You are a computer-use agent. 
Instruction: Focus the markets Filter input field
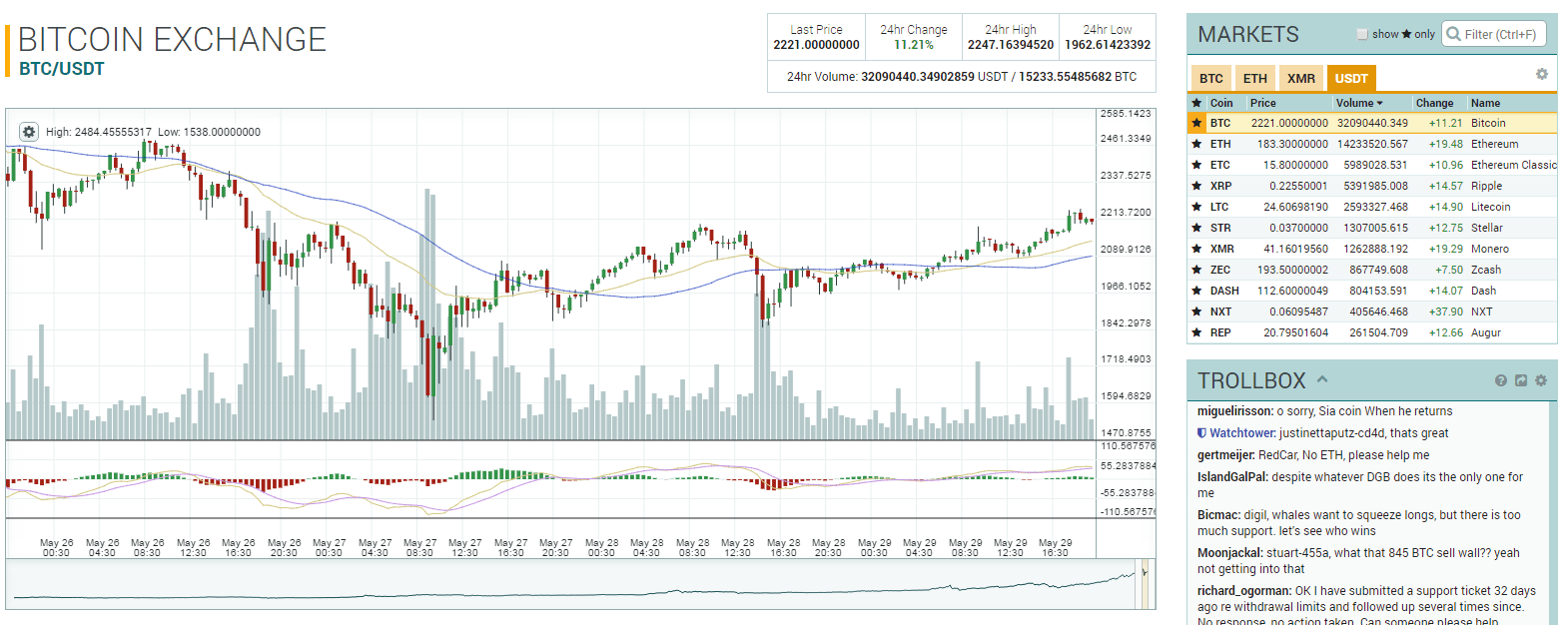pos(1502,34)
